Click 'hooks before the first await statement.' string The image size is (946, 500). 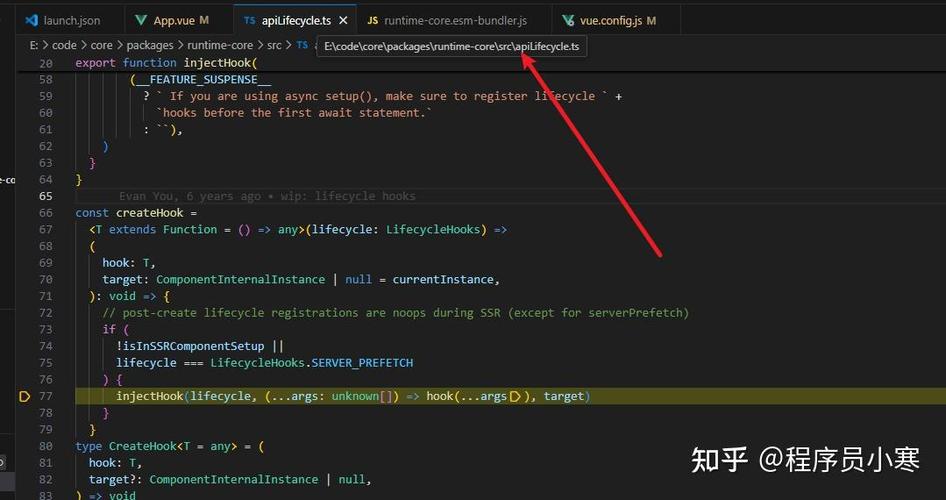pyautogui.click(x=296, y=113)
